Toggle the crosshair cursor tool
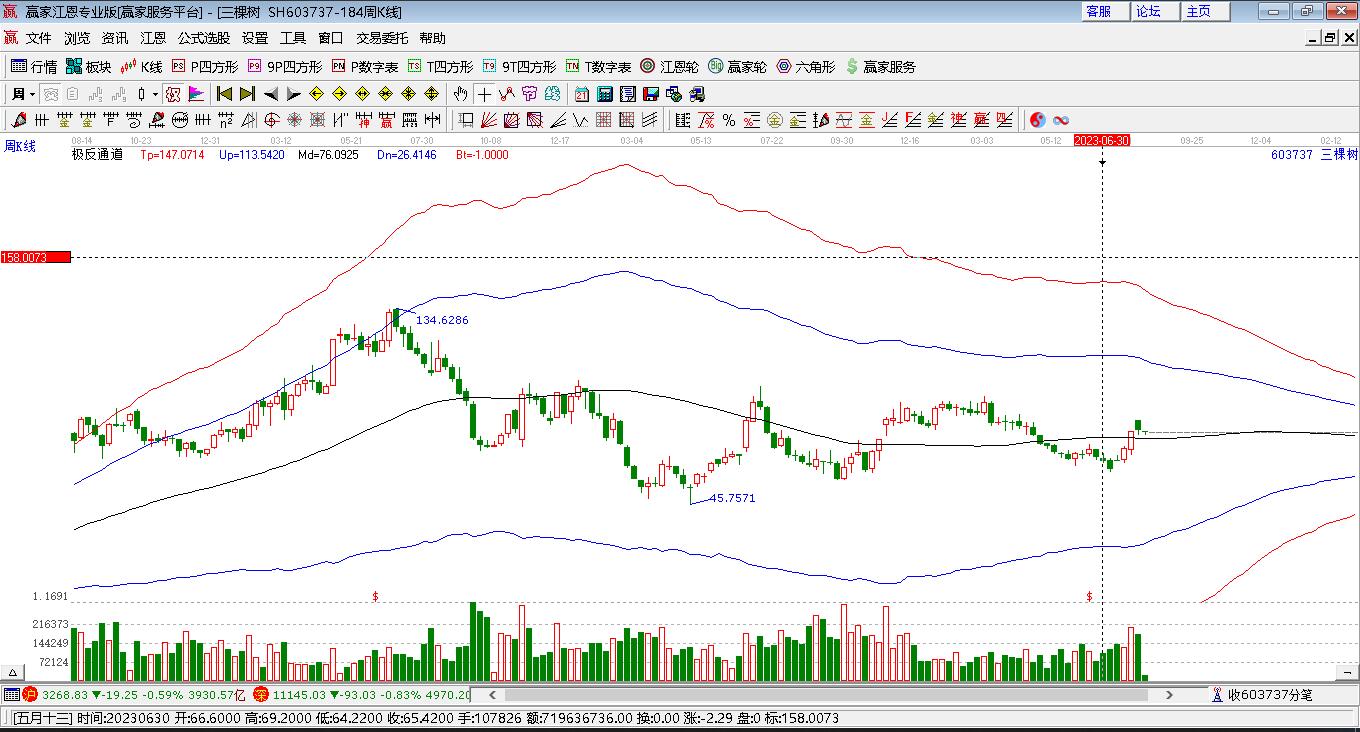Screen dimensions: 1360x732 (x=484, y=94)
